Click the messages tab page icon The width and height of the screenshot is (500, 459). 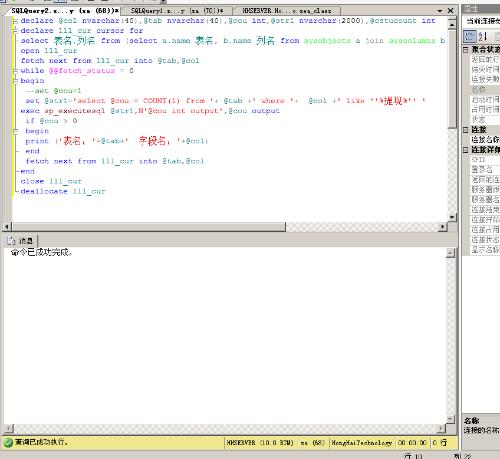(11, 240)
